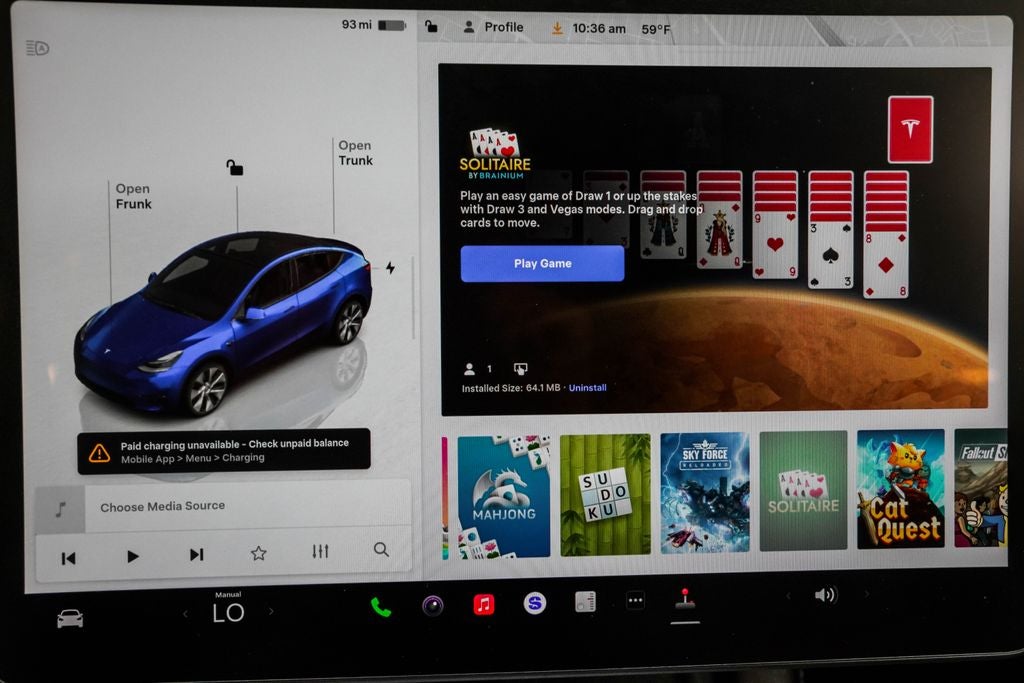This screenshot has width=1024, height=683.
Task: Mark current media as favorite
Action: 259,554
